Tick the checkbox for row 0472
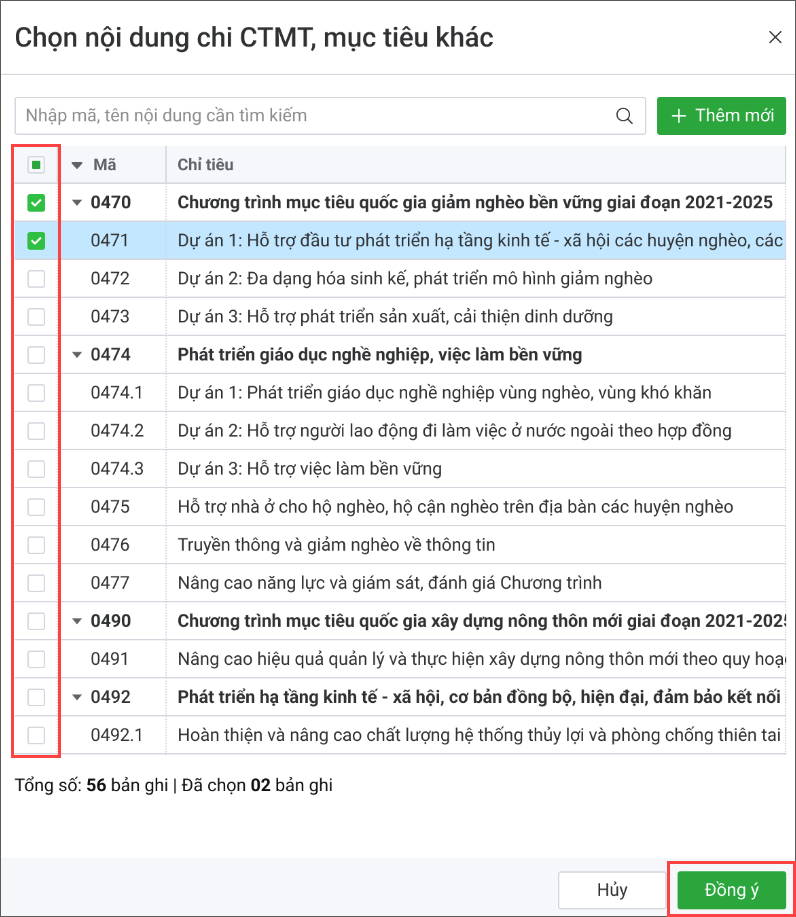The height and width of the screenshot is (917, 796). click(x=36, y=279)
